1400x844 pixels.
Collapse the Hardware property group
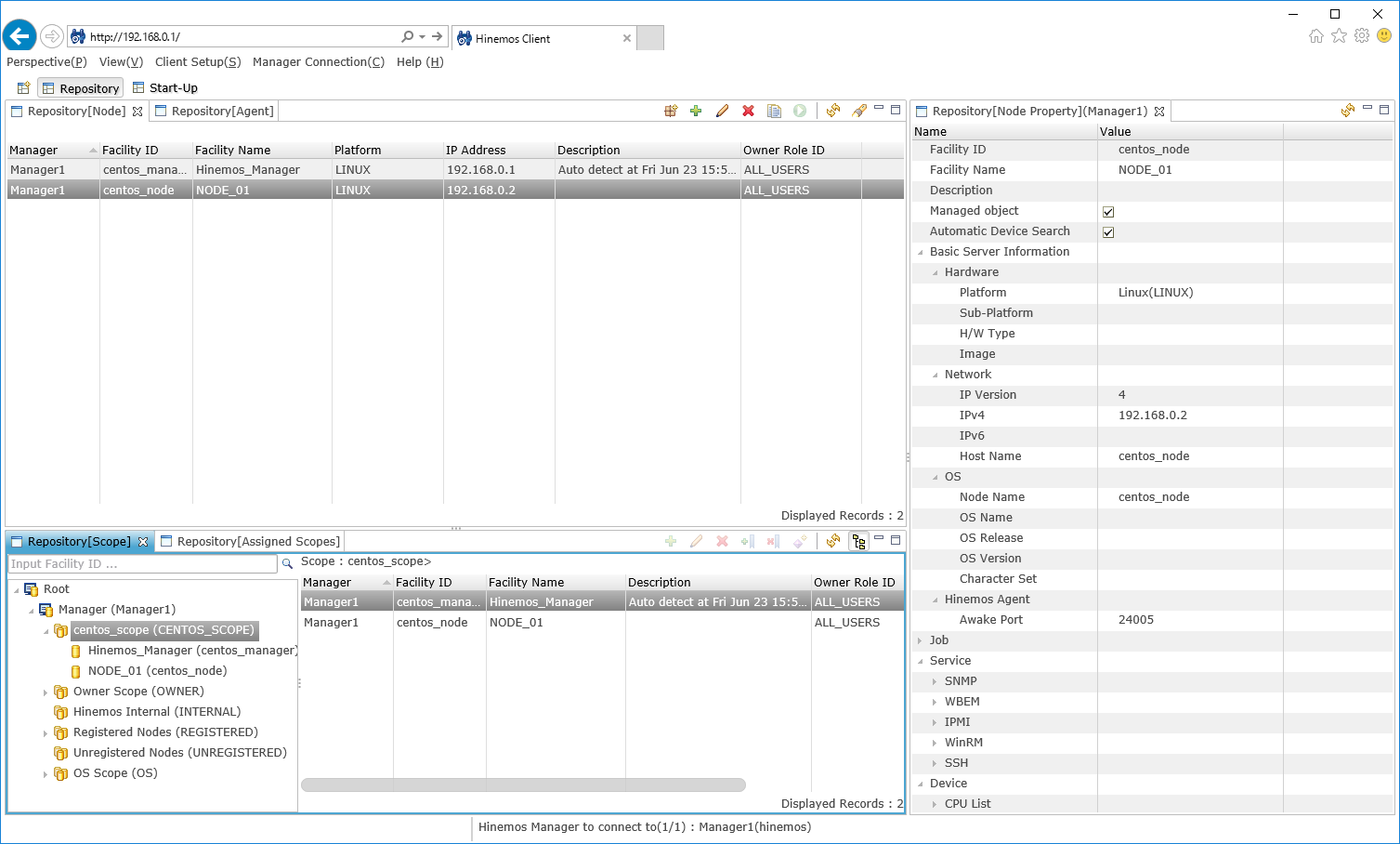[x=936, y=272]
